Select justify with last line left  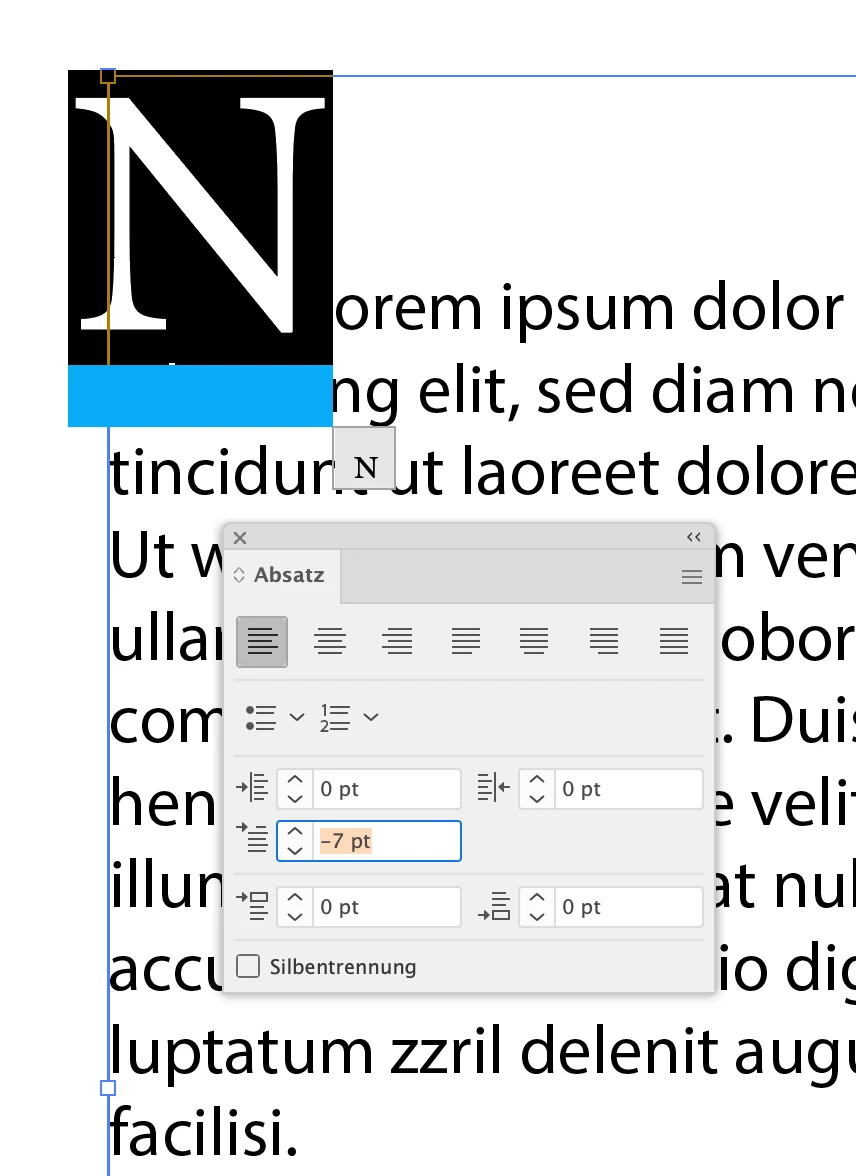click(x=466, y=642)
